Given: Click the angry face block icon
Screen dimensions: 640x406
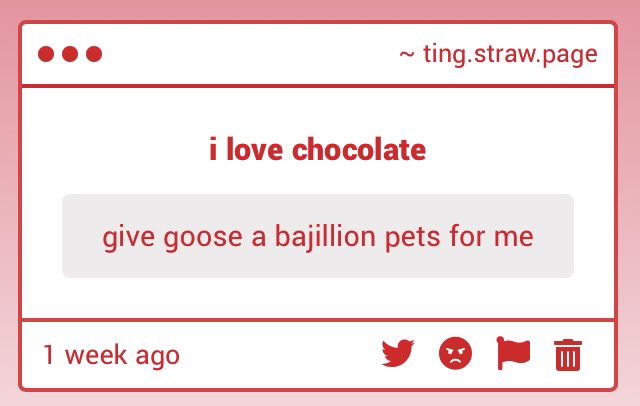Looking at the screenshot, I should click(455, 354).
